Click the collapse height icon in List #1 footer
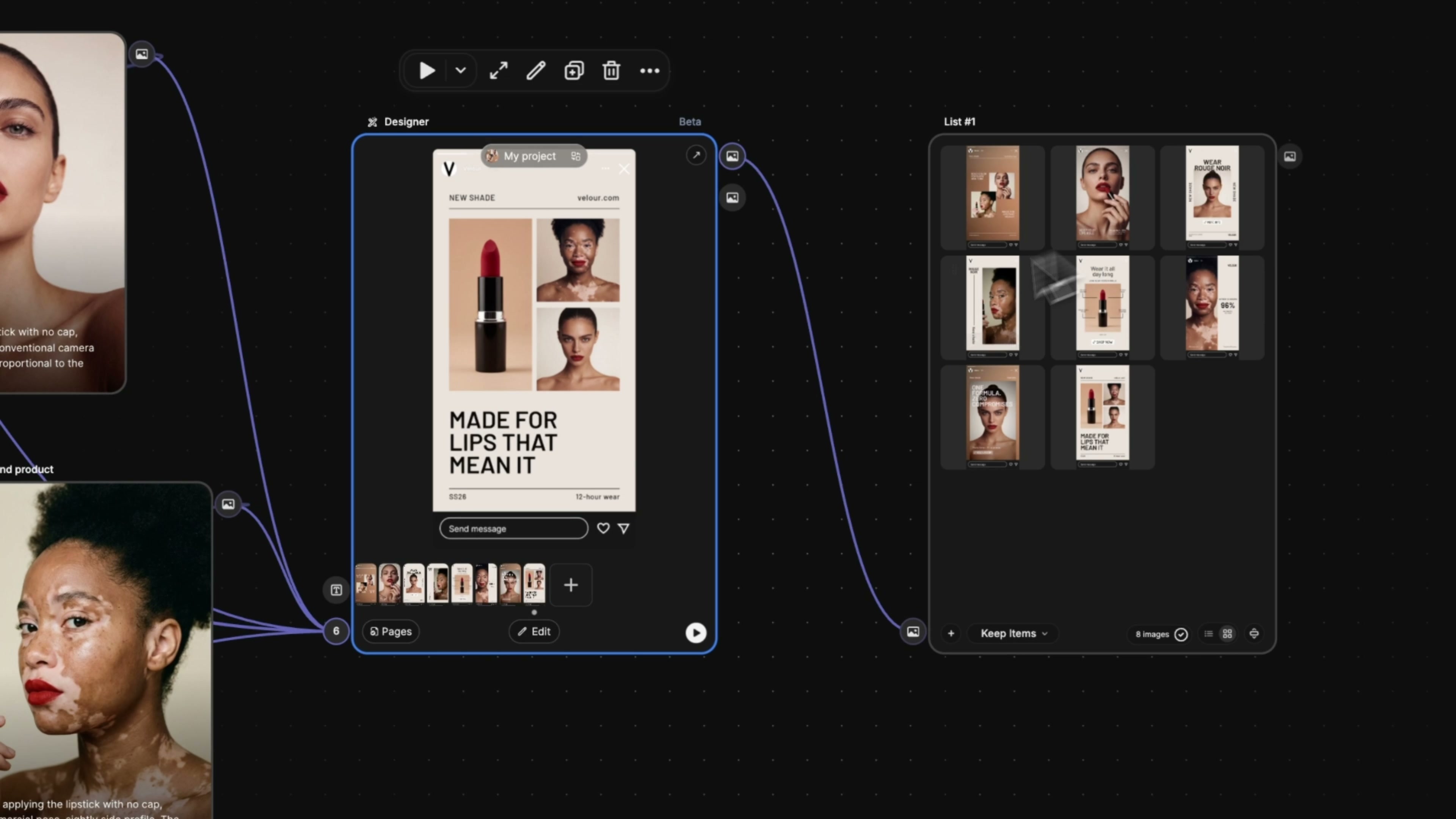 [1254, 634]
